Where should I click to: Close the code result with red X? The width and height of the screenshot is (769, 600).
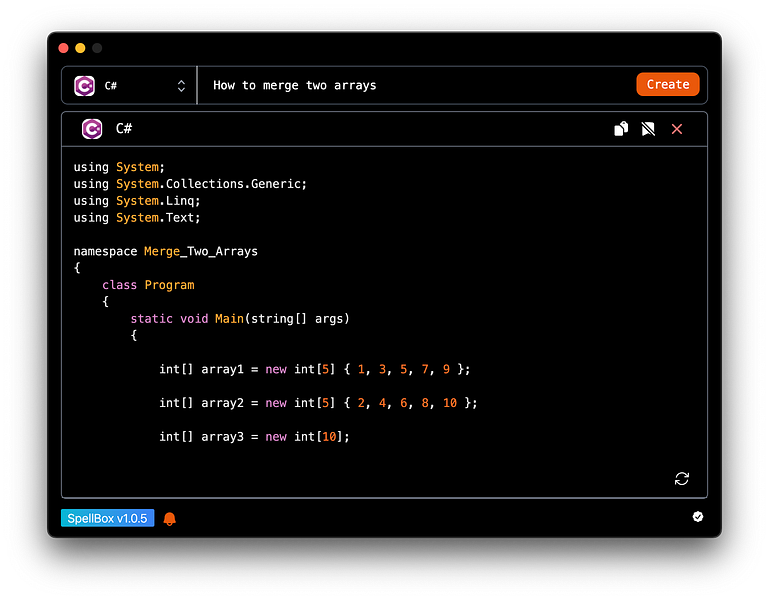coord(677,129)
